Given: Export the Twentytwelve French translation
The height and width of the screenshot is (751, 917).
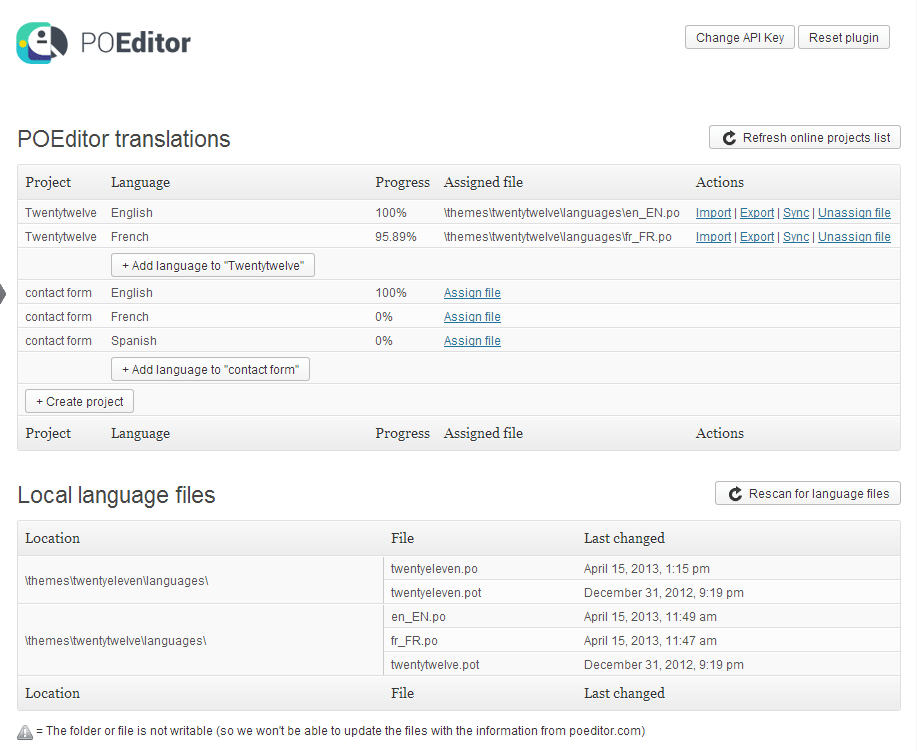Looking at the screenshot, I should pos(756,237).
